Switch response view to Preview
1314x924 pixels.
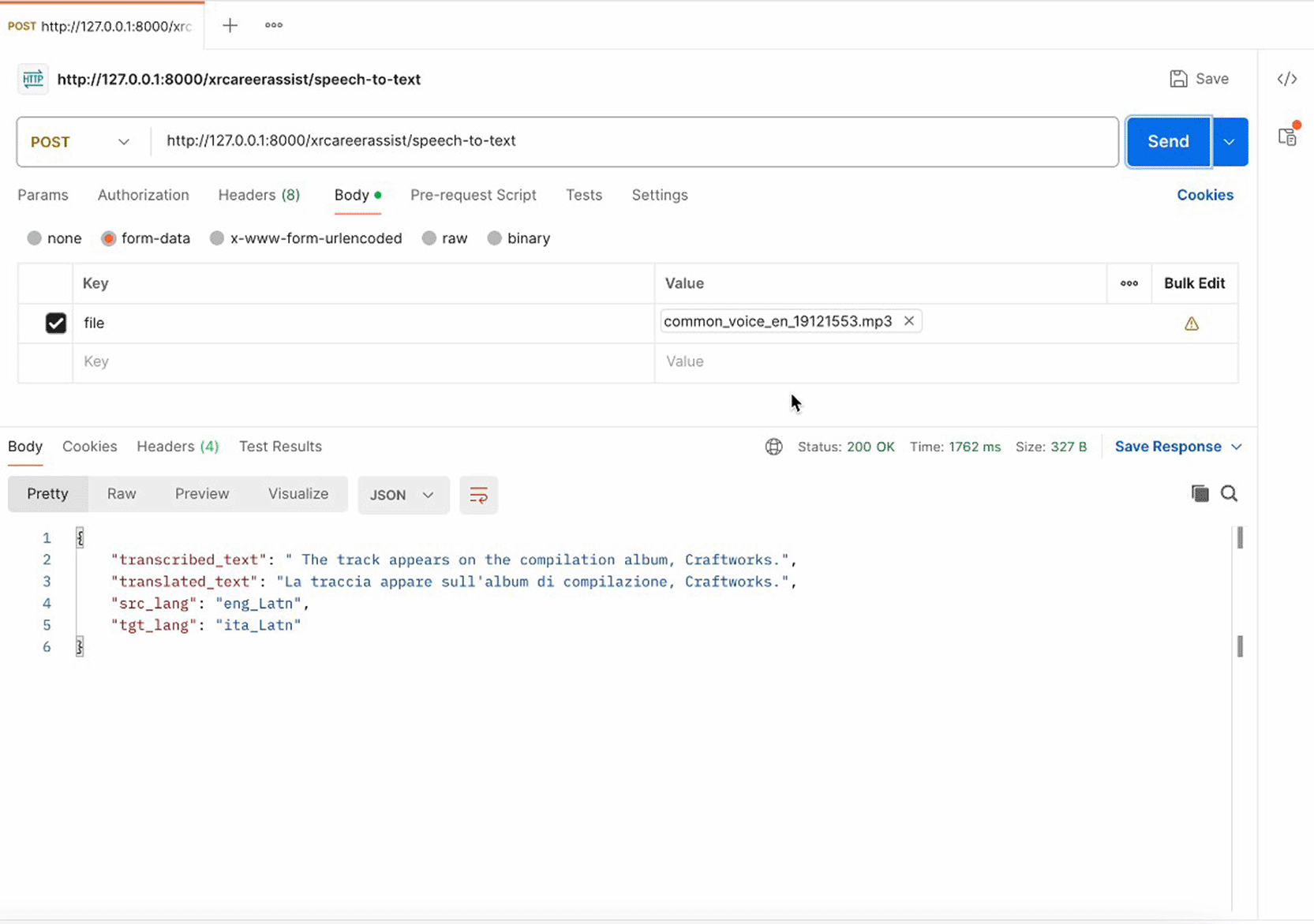click(202, 494)
